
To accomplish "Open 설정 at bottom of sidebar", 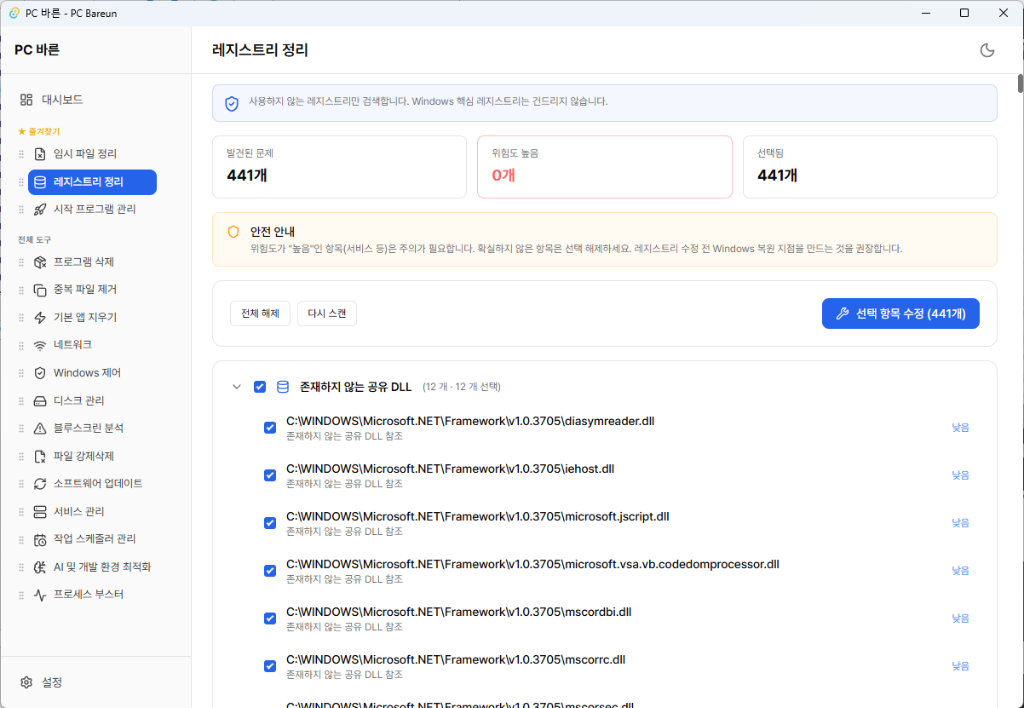I will click(x=52, y=682).
